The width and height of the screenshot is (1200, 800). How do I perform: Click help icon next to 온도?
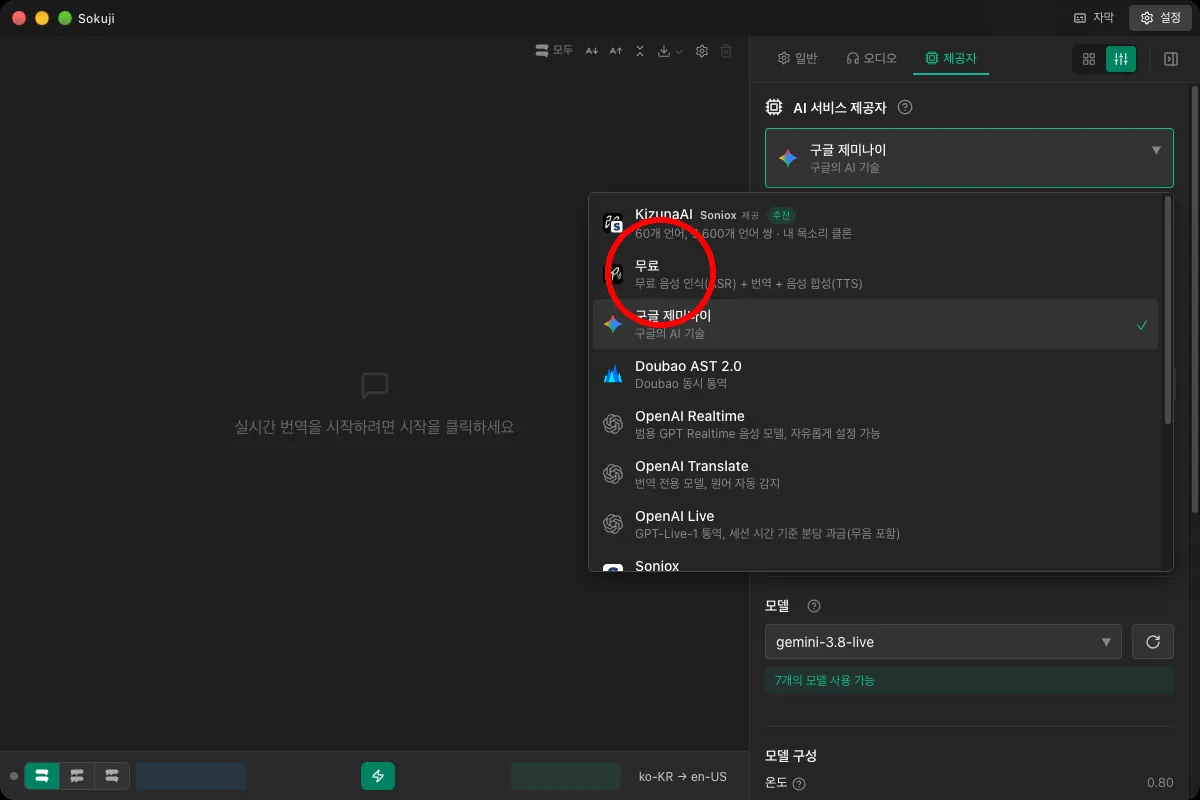(799, 783)
